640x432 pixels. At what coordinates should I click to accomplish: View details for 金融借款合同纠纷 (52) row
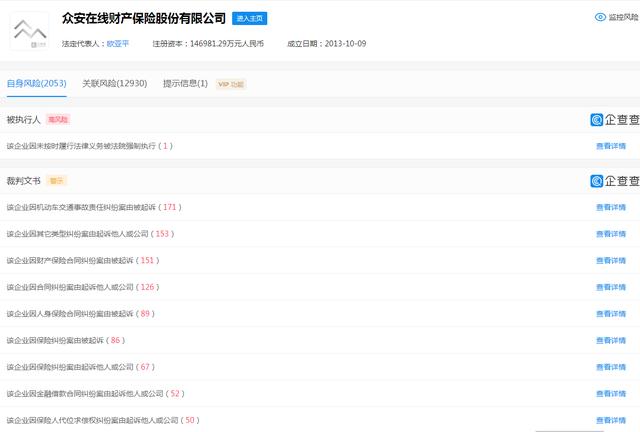tap(611, 394)
